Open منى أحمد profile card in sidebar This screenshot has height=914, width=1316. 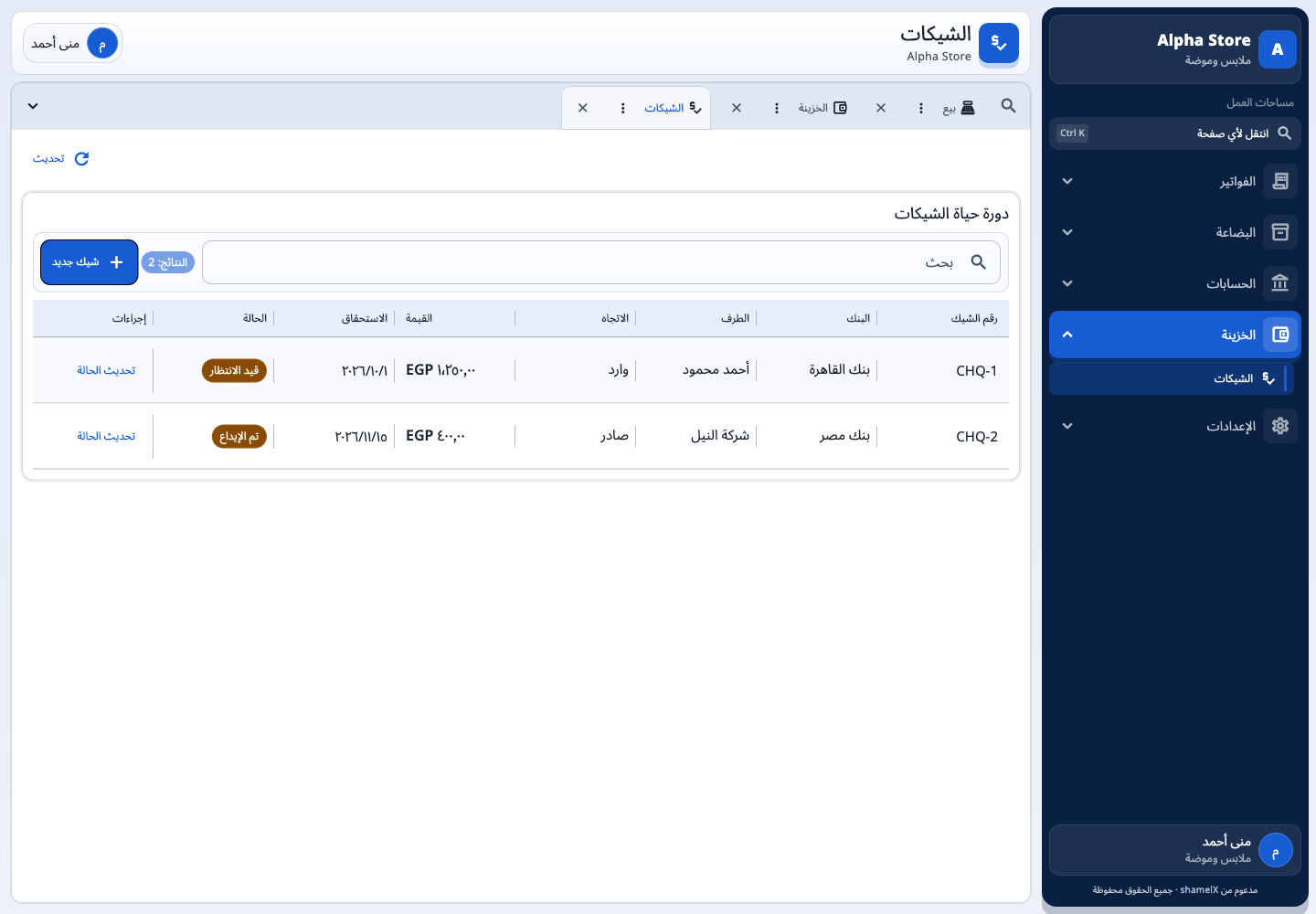[1175, 850]
